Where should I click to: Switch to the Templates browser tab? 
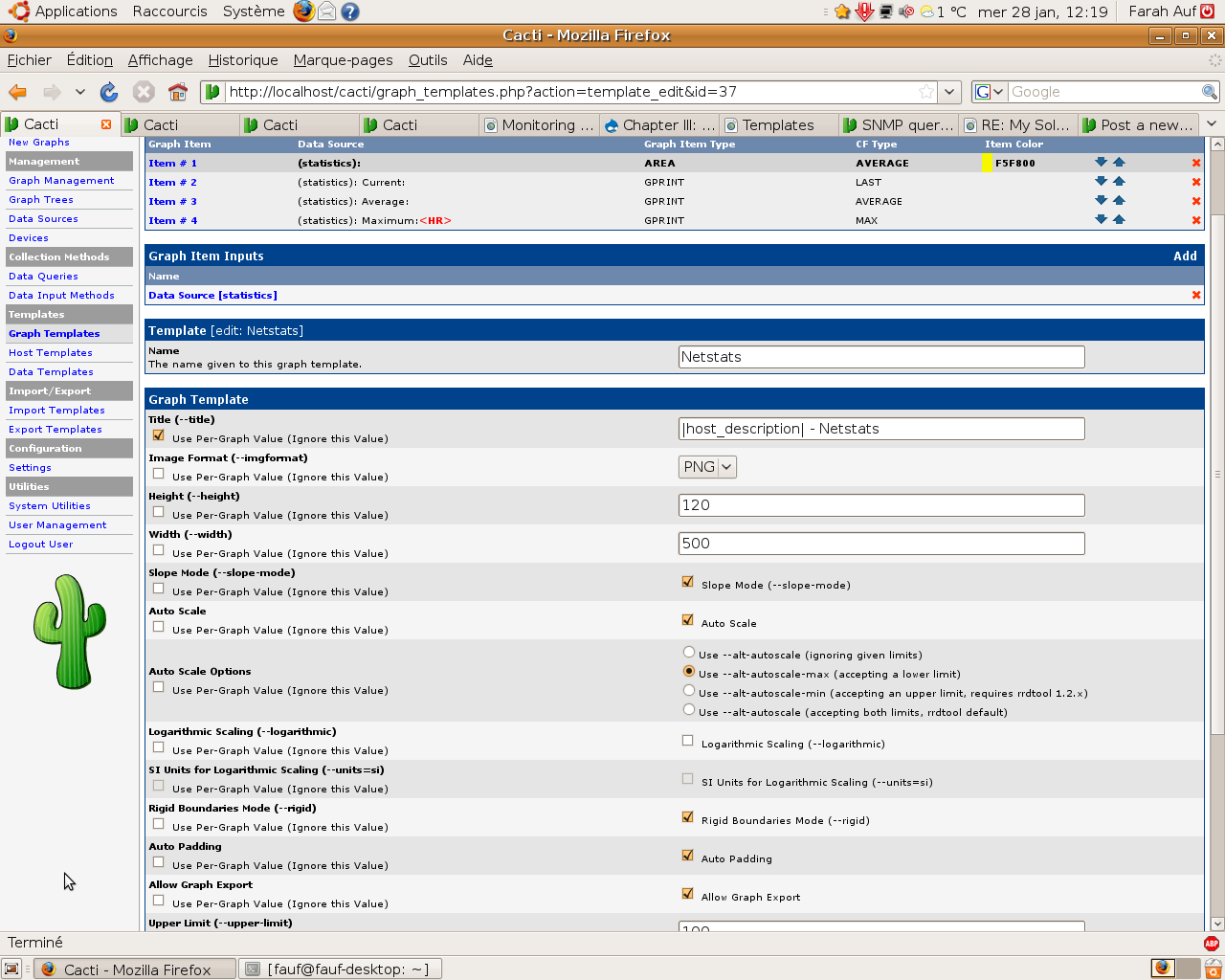click(778, 125)
